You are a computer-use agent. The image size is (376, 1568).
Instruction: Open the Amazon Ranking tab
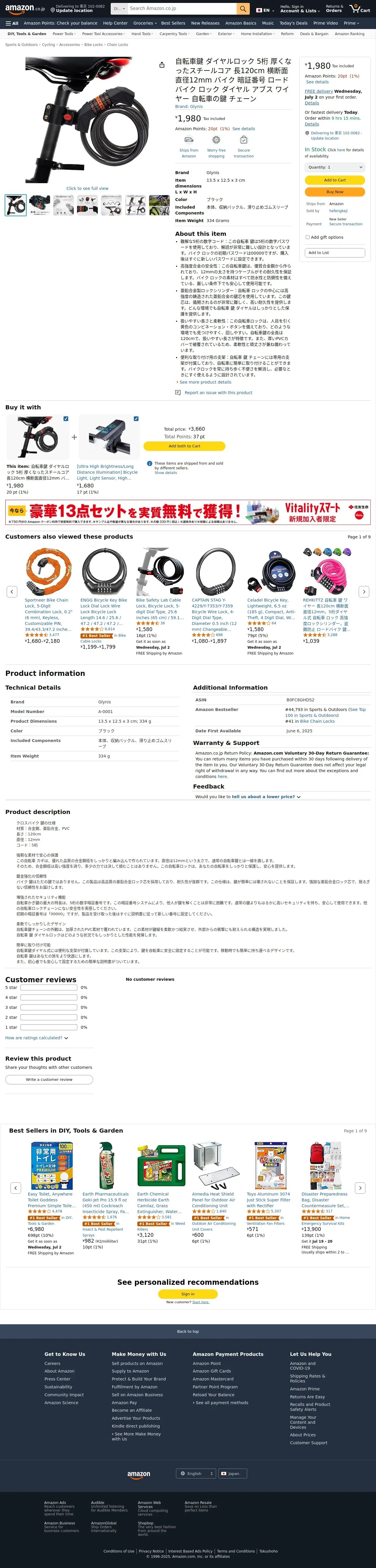pos(350,34)
